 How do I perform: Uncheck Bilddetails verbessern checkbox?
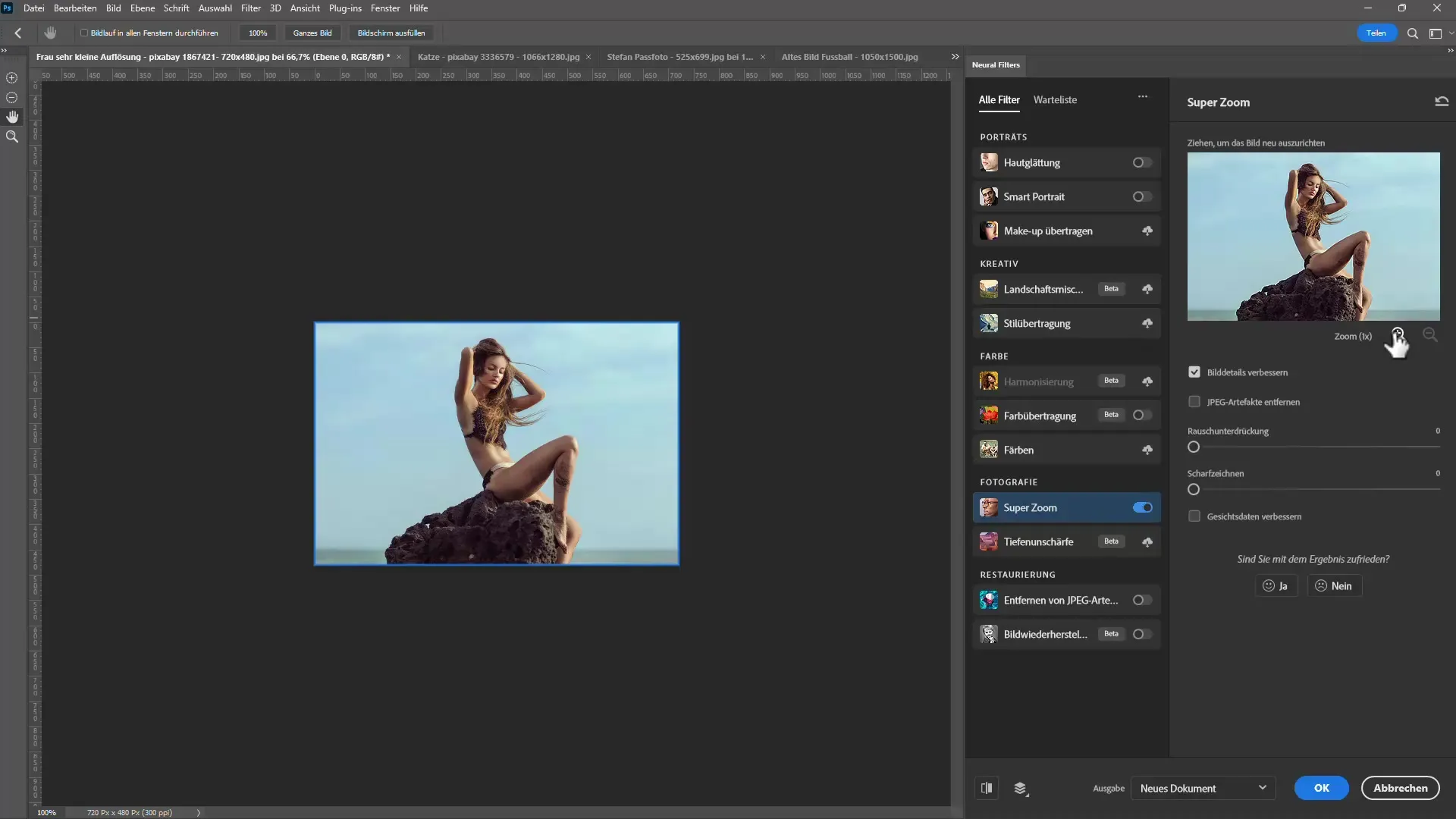click(x=1194, y=372)
